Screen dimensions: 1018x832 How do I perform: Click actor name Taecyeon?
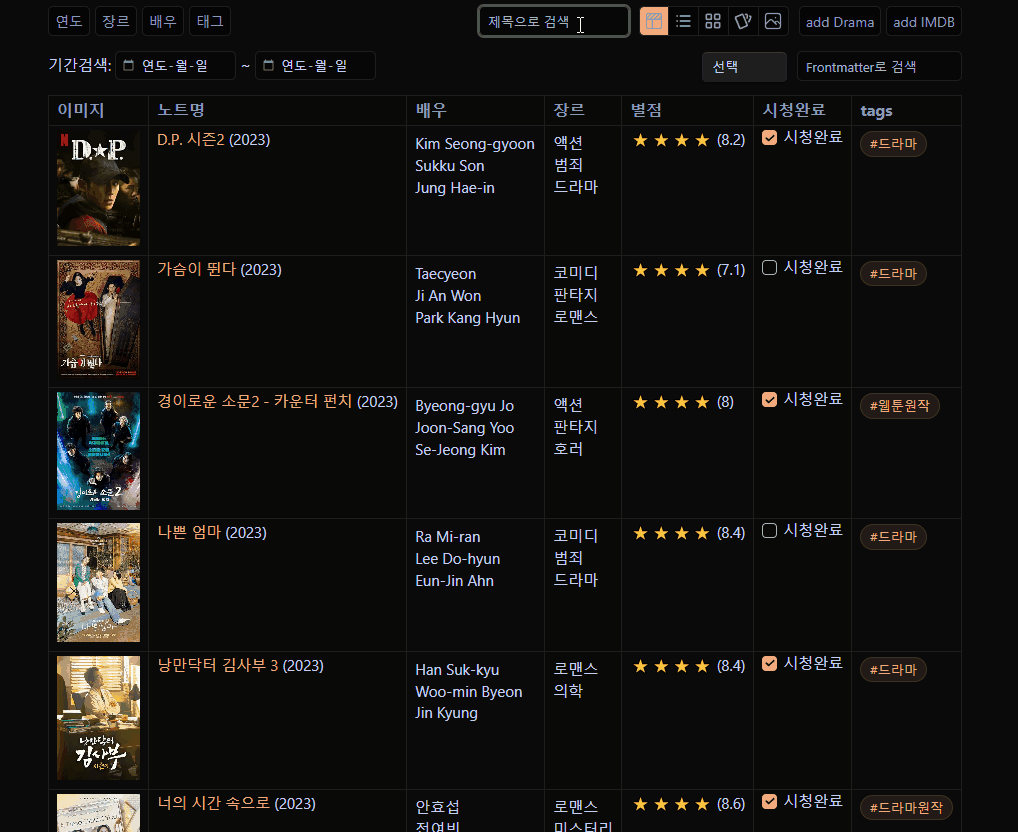[445, 274]
